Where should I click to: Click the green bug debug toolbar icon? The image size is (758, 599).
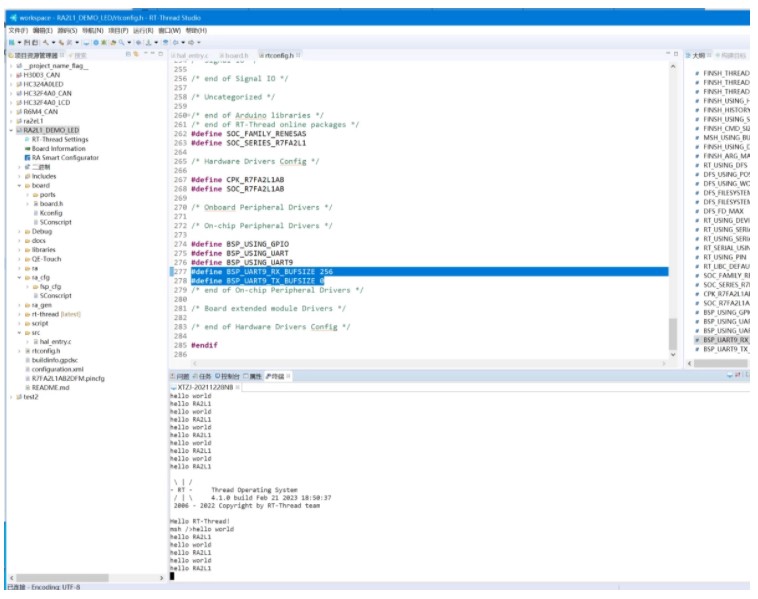click(x=103, y=43)
